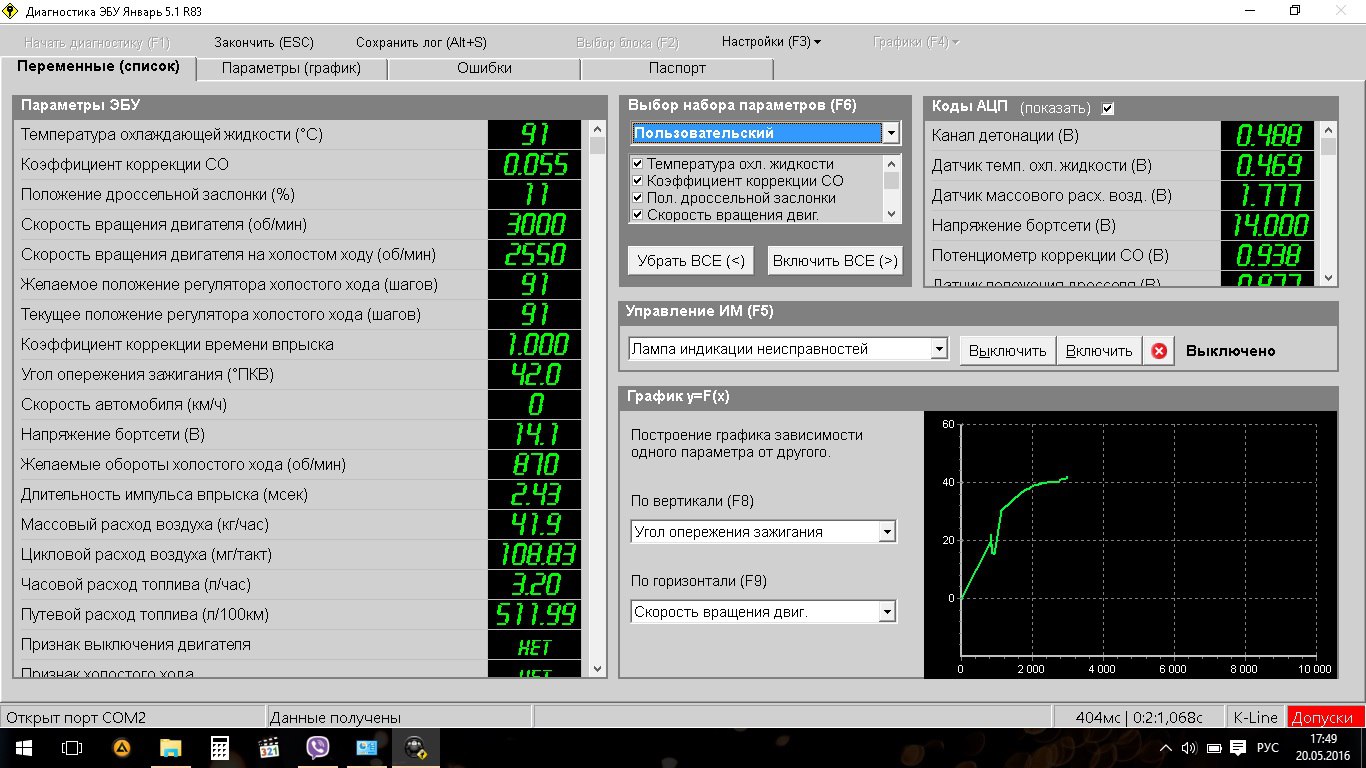1366x768 pixels.
Task: Open По вертикали Угол опережения зажигания dropdown
Action: (887, 532)
